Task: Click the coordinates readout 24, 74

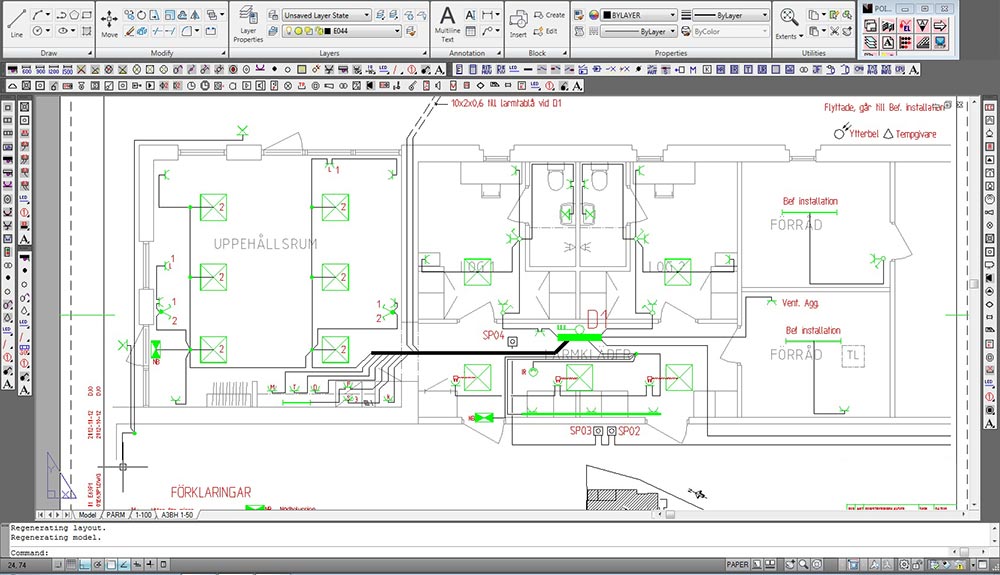Action: 18,565
